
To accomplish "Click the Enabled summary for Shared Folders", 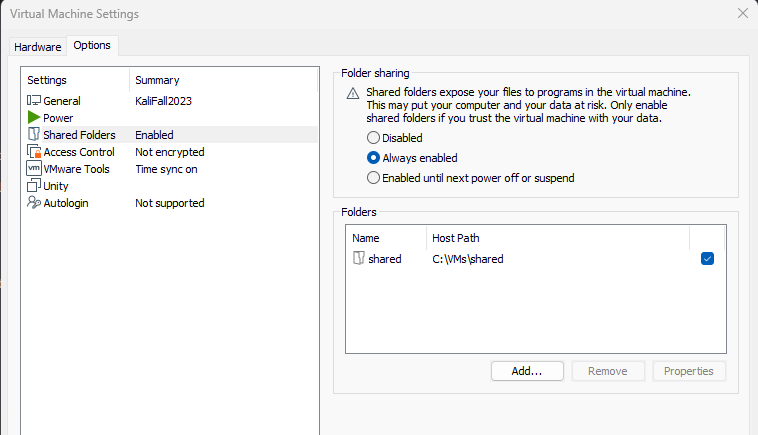I will tap(154, 135).
